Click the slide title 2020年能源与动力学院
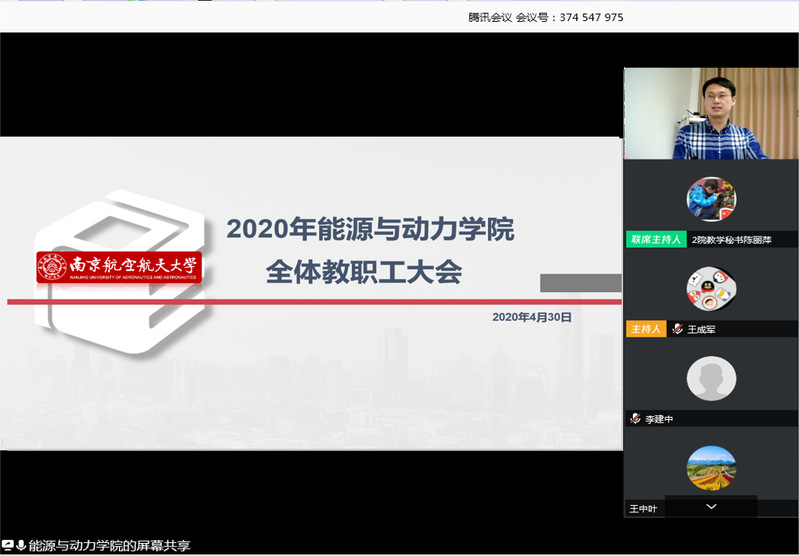Screen dimensions: 799x556 [369, 230]
